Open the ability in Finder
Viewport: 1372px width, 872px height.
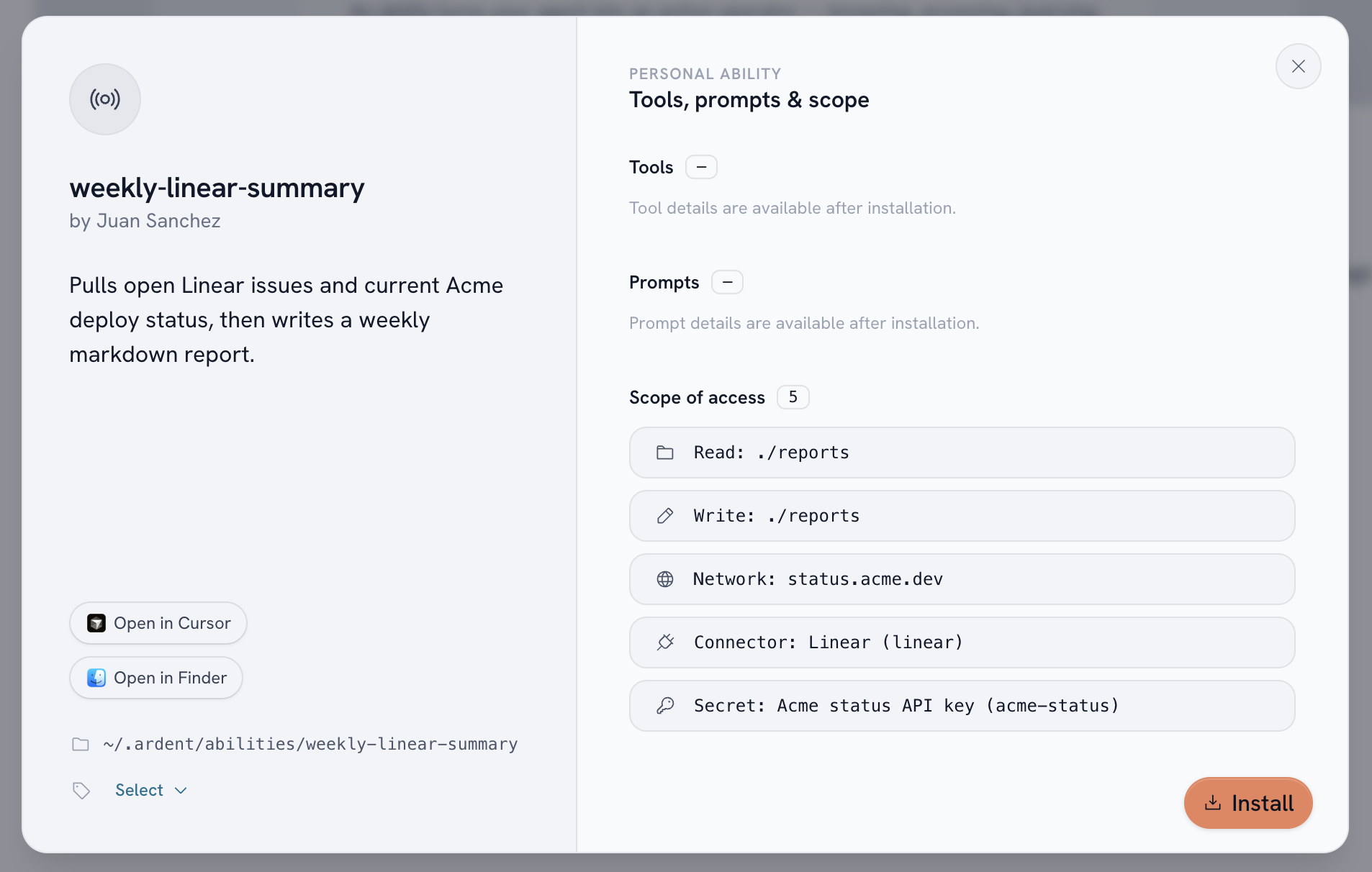coord(156,678)
